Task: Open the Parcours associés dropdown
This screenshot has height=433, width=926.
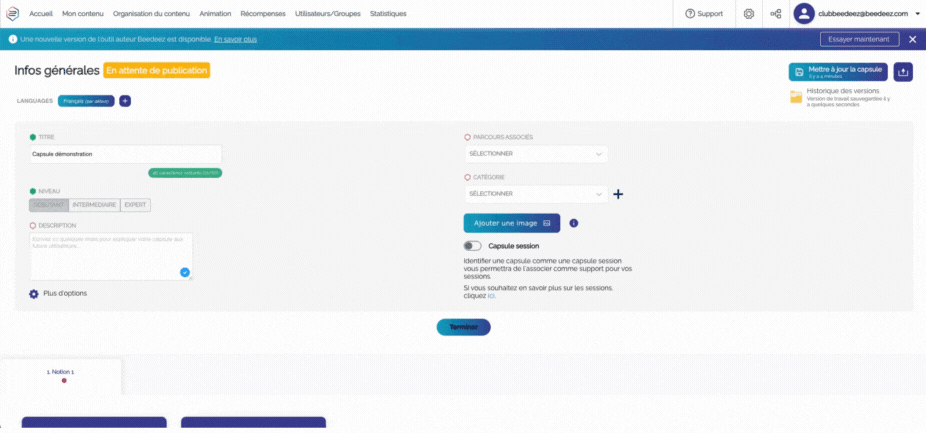Action: point(536,154)
